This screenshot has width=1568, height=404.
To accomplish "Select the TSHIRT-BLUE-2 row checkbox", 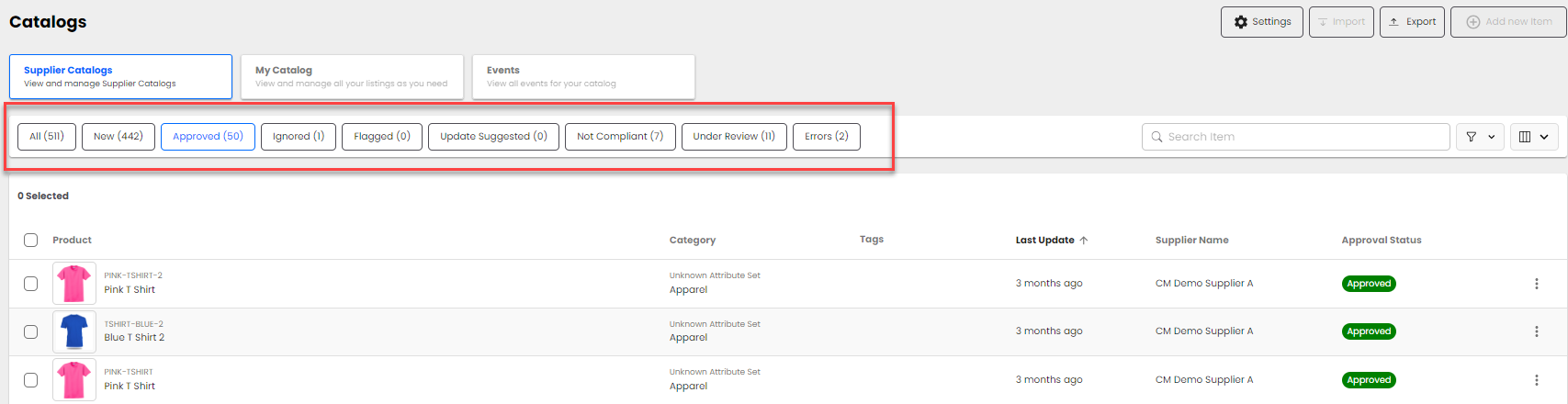I will [x=31, y=331].
